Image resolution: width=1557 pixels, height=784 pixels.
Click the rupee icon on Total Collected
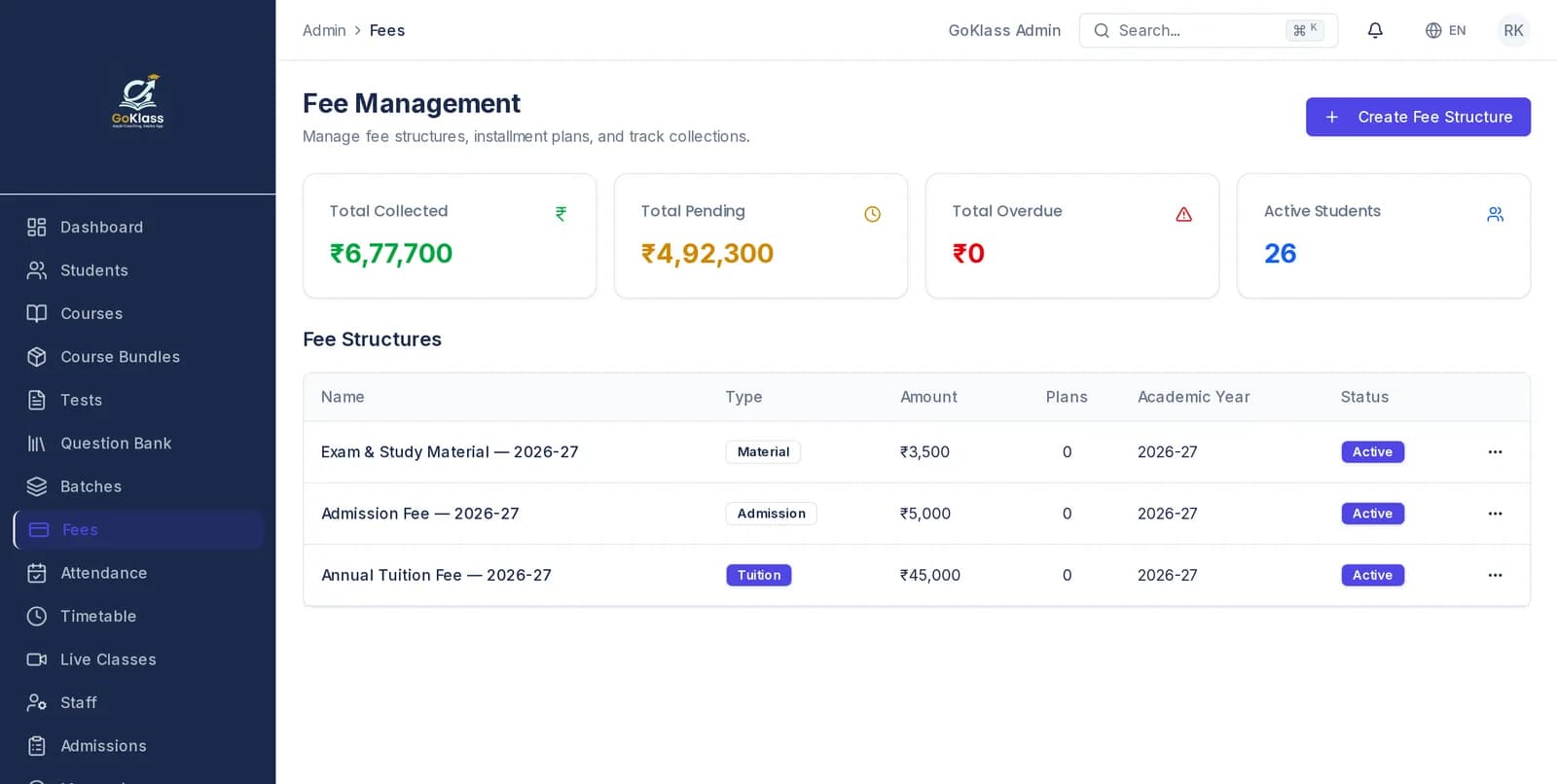tap(561, 214)
